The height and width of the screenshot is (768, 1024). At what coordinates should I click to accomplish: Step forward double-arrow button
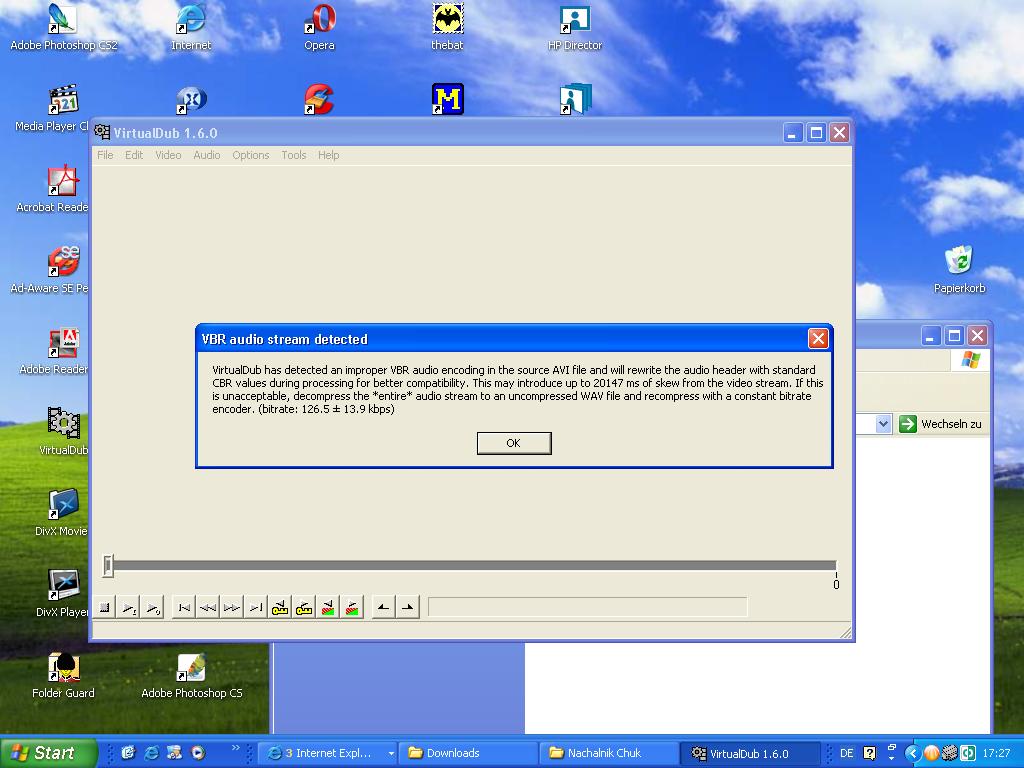point(232,607)
